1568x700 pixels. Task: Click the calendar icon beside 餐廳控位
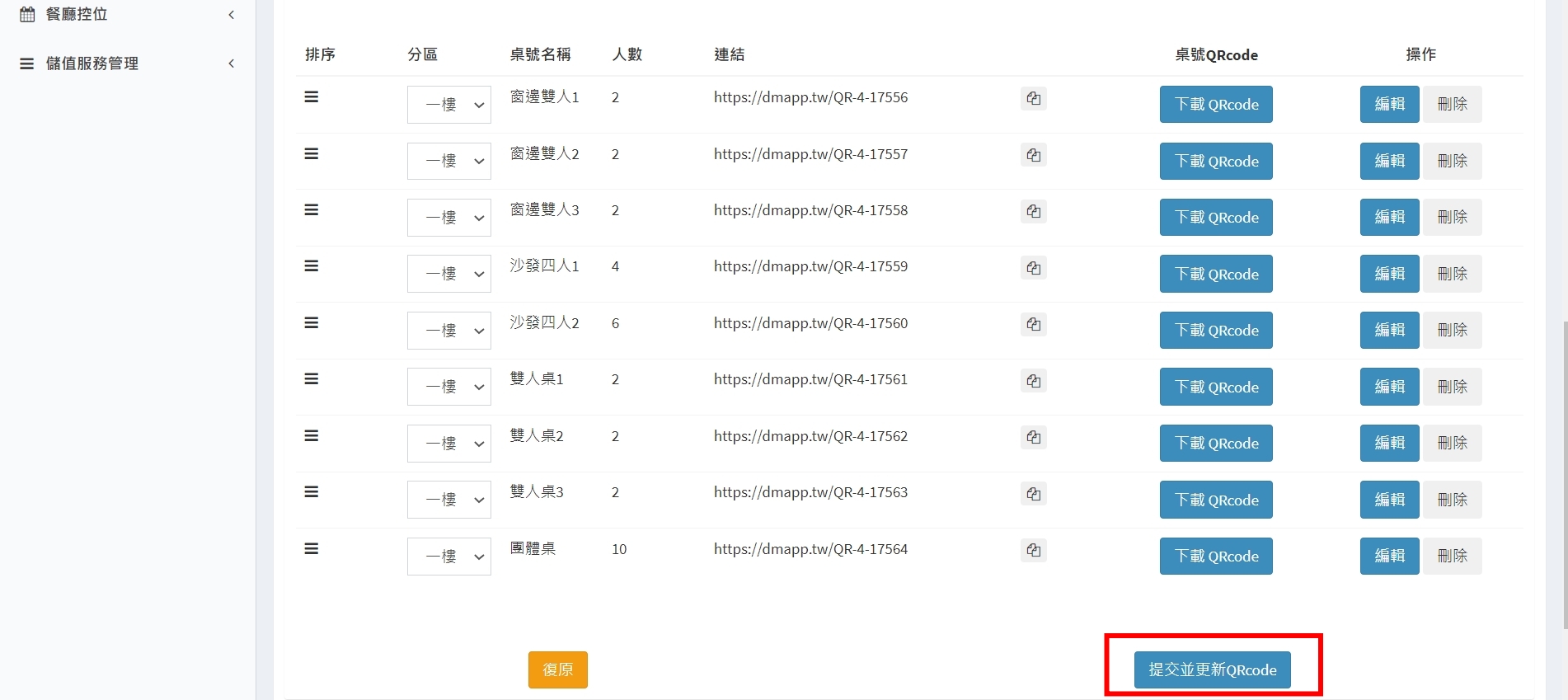coord(27,14)
